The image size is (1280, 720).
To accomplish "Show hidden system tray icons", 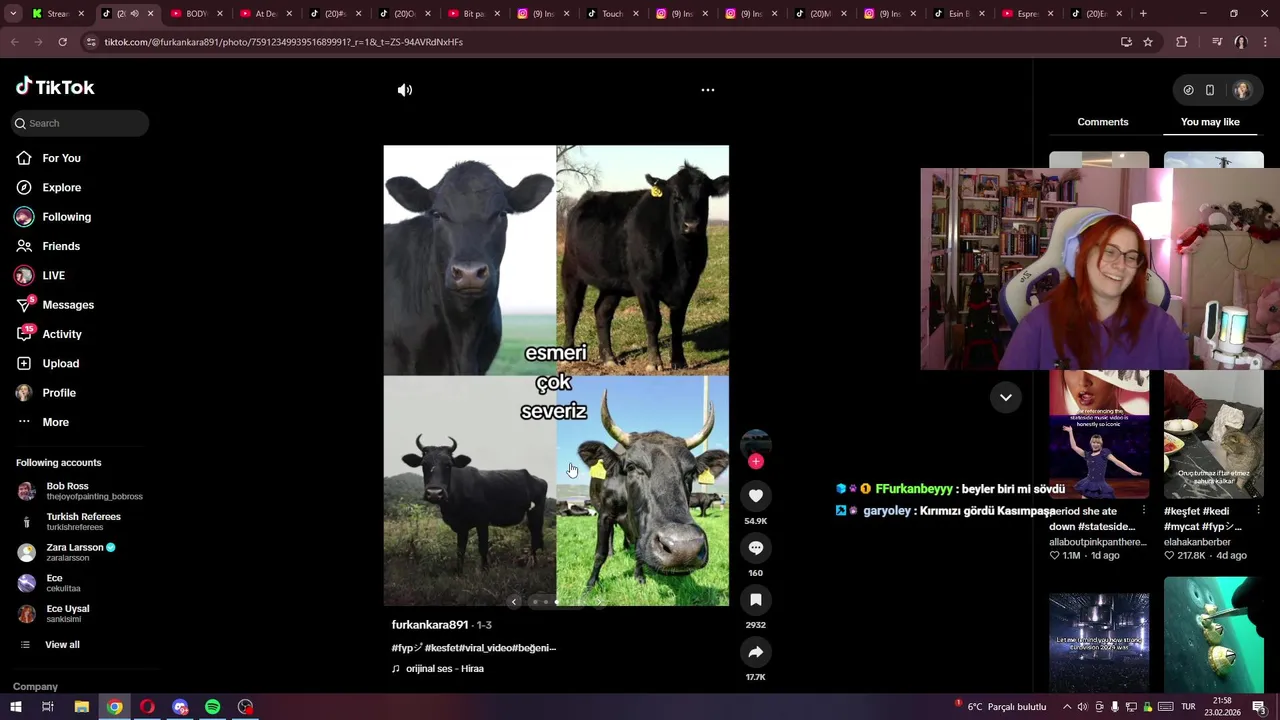I will [1066, 707].
